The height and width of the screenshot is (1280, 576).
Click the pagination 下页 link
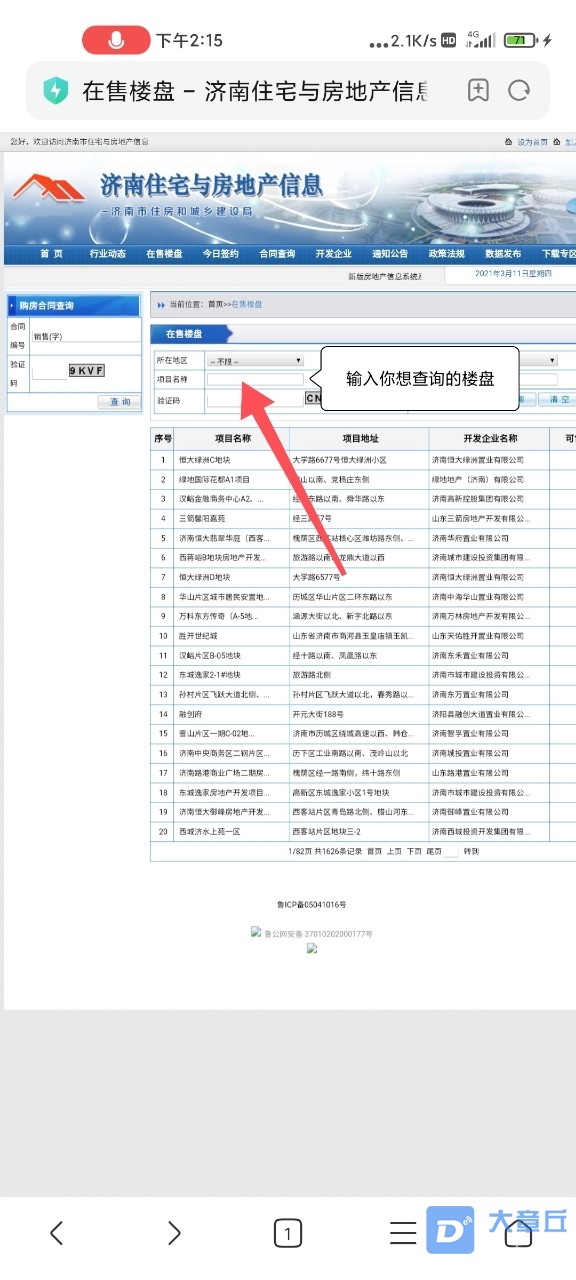(x=414, y=851)
